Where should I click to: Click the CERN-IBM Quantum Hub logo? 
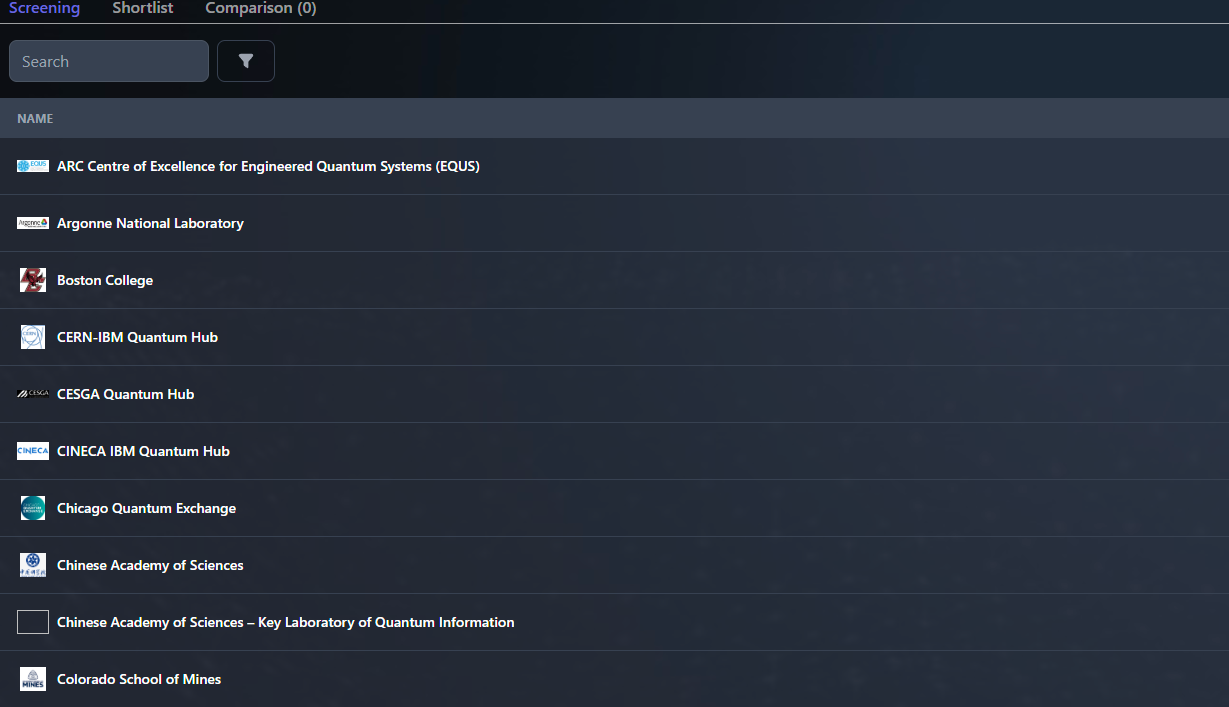(33, 337)
